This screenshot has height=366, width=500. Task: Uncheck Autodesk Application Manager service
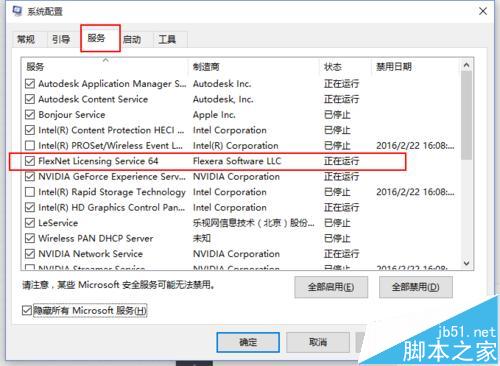(30, 83)
